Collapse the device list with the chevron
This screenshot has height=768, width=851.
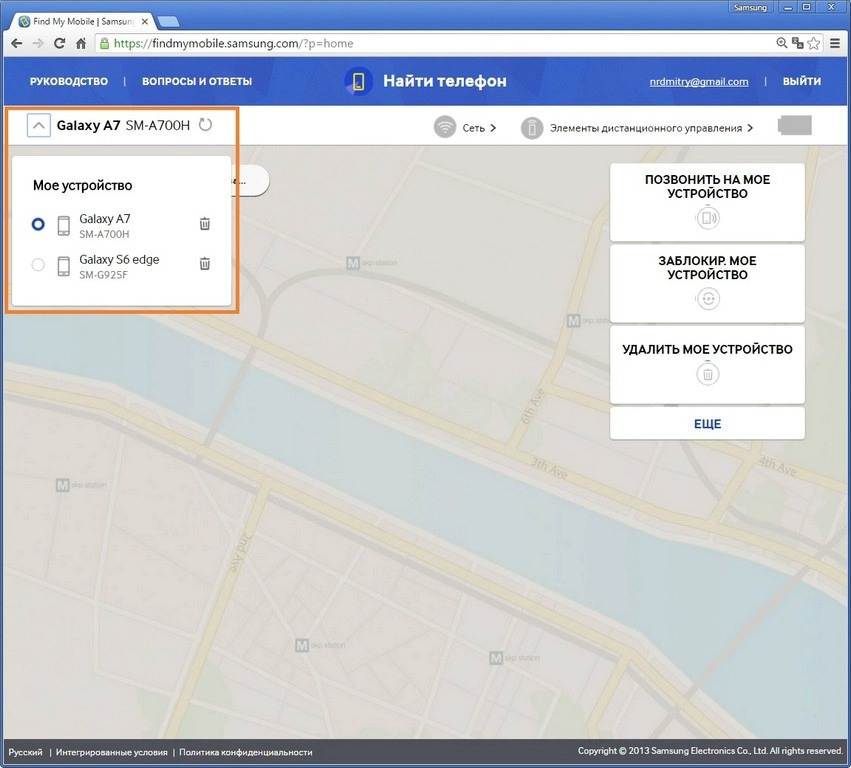point(38,126)
